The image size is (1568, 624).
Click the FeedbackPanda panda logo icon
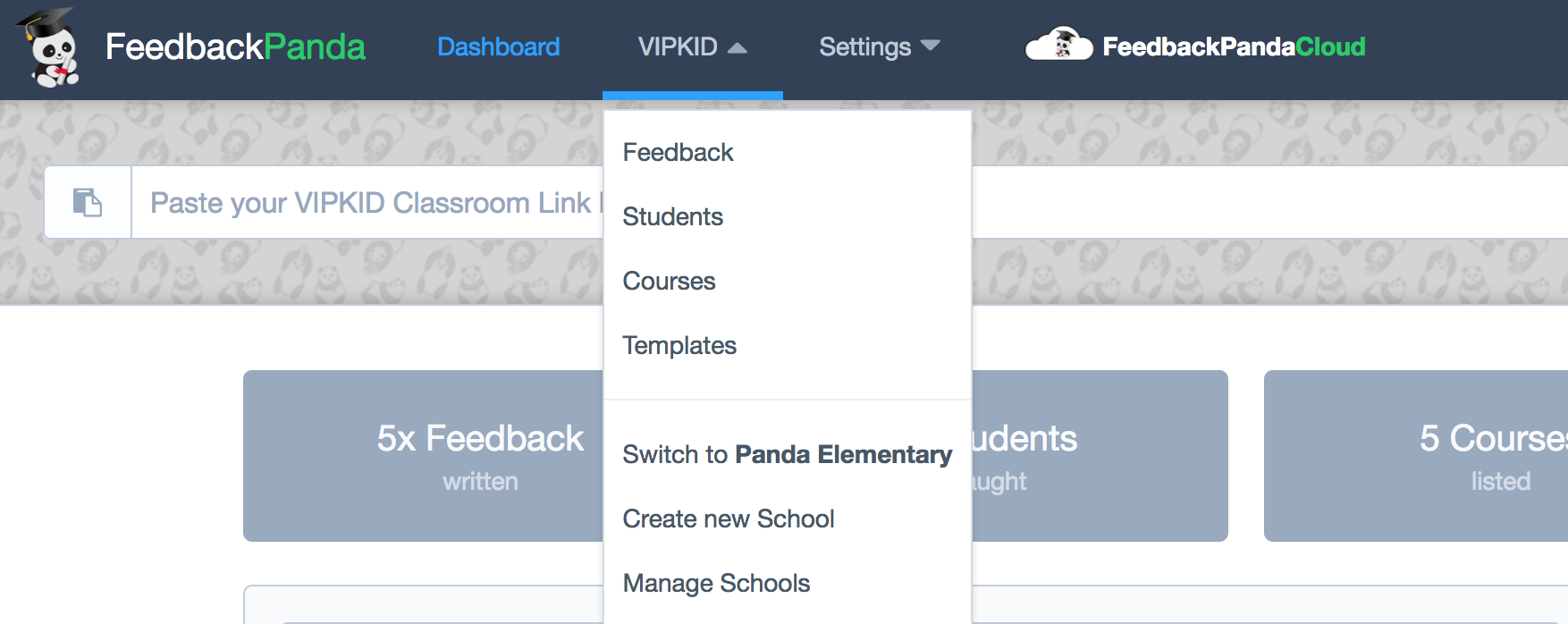tap(50, 47)
